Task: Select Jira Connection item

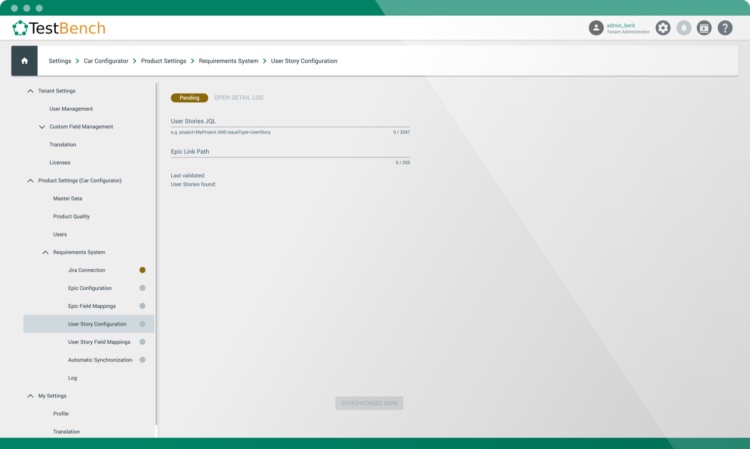Action: pos(88,270)
